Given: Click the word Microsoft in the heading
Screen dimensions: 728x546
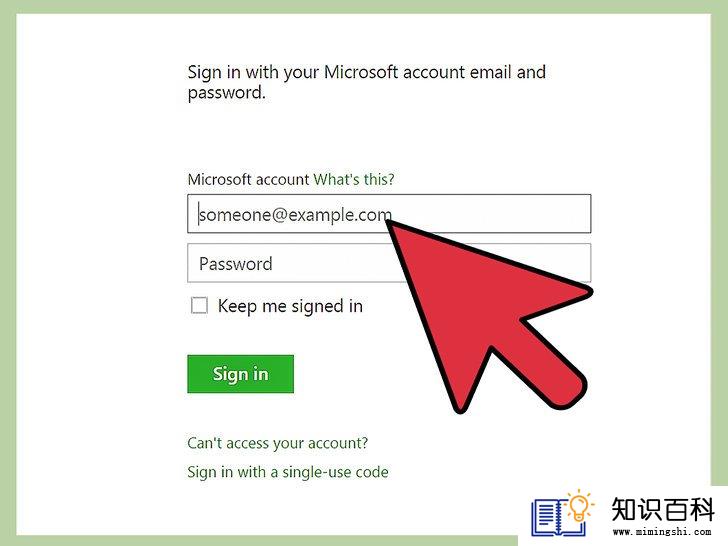Looking at the screenshot, I should pyautogui.click(x=361, y=72).
